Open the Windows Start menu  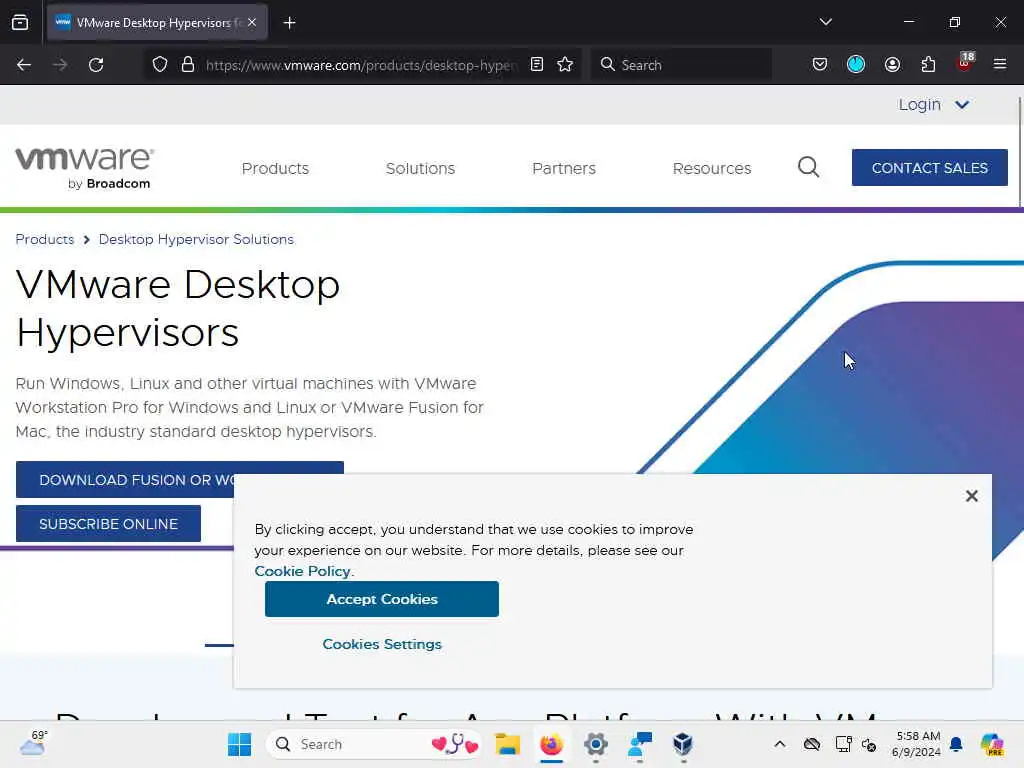pyautogui.click(x=239, y=744)
